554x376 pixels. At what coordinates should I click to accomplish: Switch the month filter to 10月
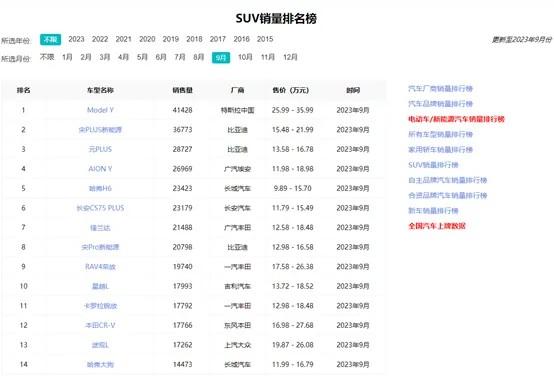(245, 57)
